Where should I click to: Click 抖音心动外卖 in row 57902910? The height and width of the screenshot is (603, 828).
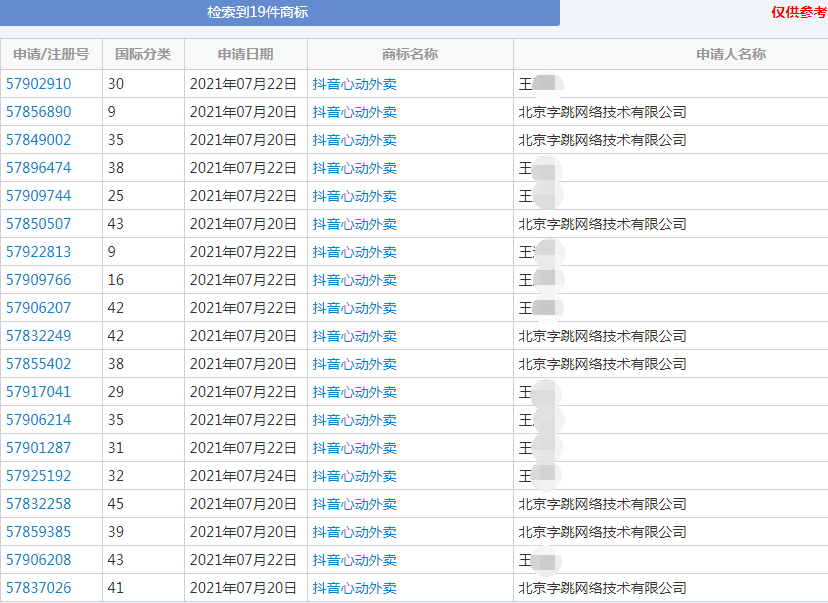click(354, 84)
